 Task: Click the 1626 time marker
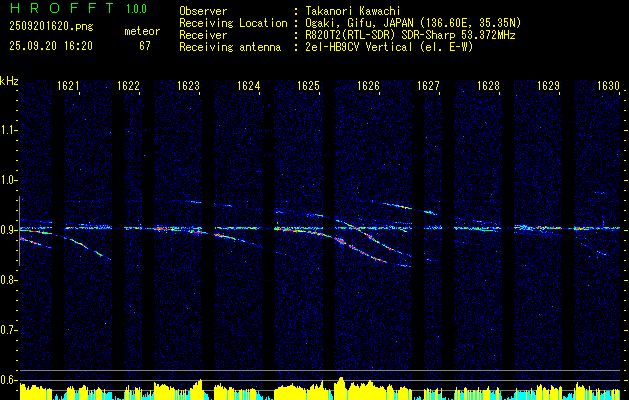tap(368, 86)
